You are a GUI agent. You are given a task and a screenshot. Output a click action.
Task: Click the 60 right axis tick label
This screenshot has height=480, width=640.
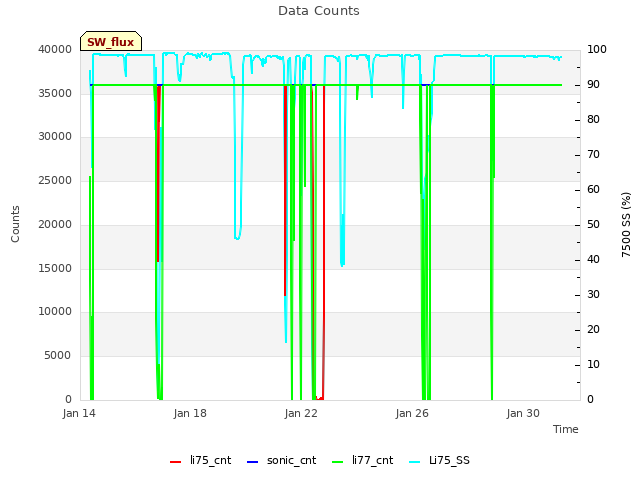tap(593, 189)
